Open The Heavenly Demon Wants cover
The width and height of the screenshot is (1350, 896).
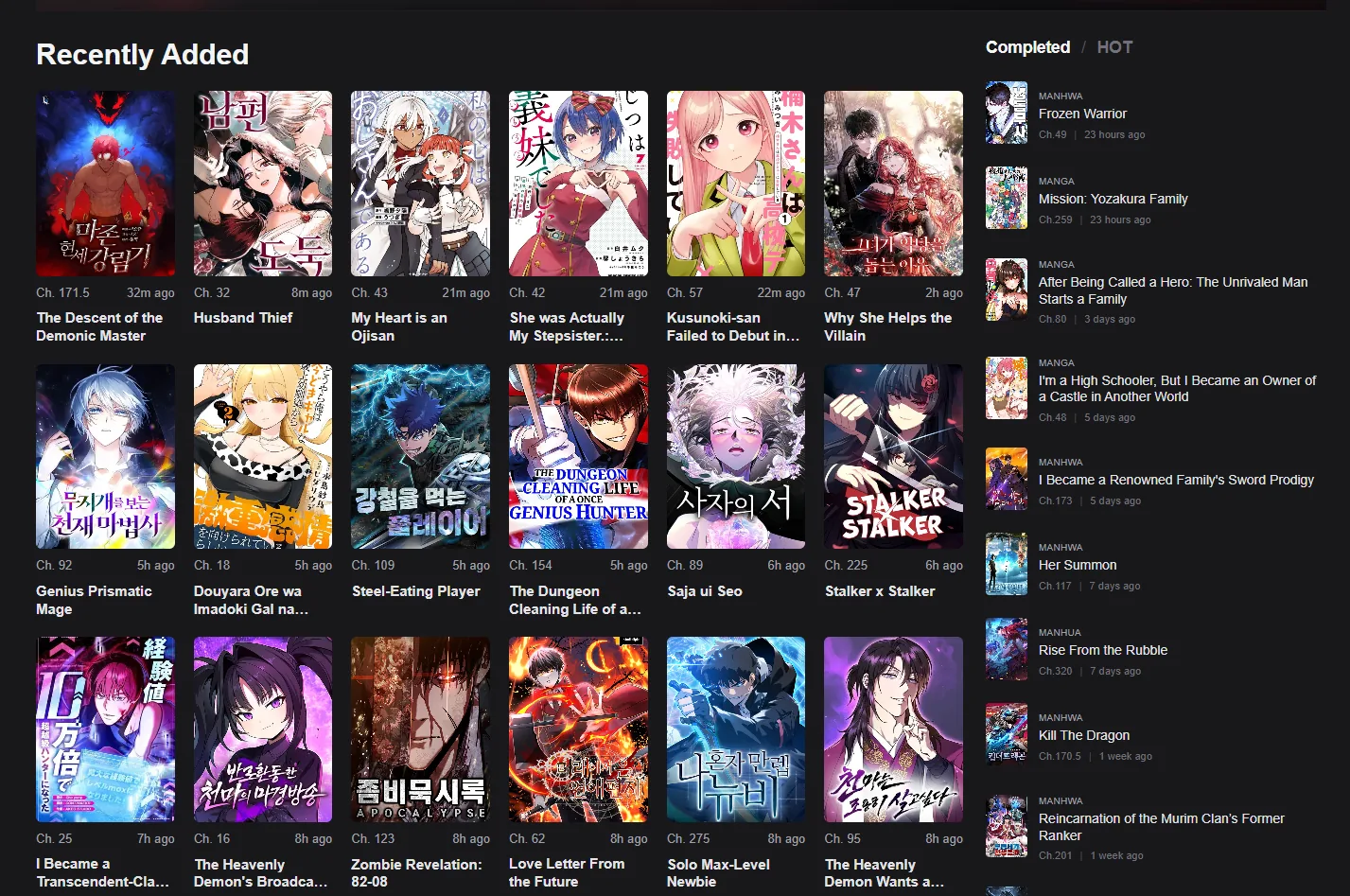click(893, 729)
